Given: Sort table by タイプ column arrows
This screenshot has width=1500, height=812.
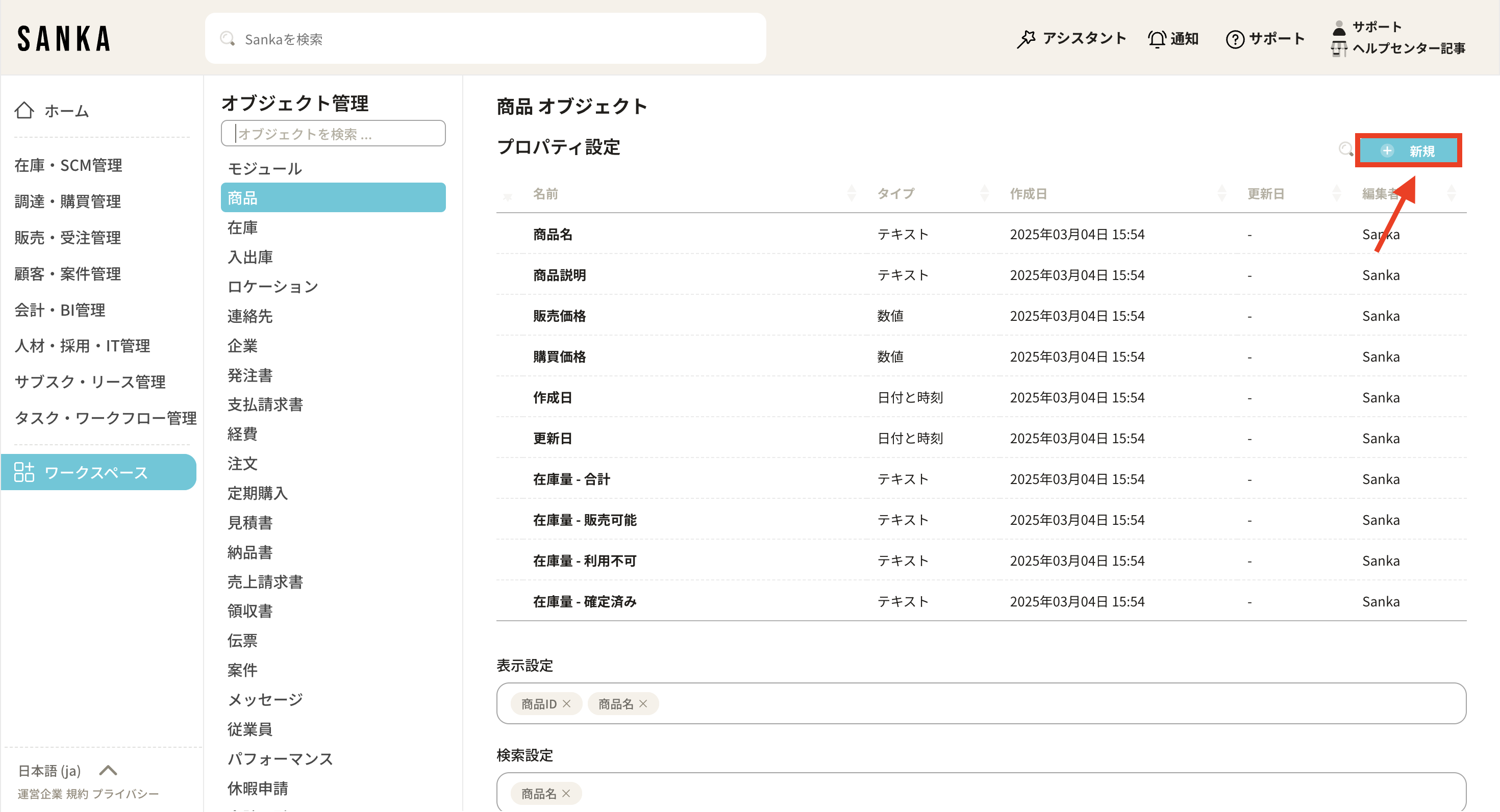Looking at the screenshot, I should pyautogui.click(x=984, y=193).
